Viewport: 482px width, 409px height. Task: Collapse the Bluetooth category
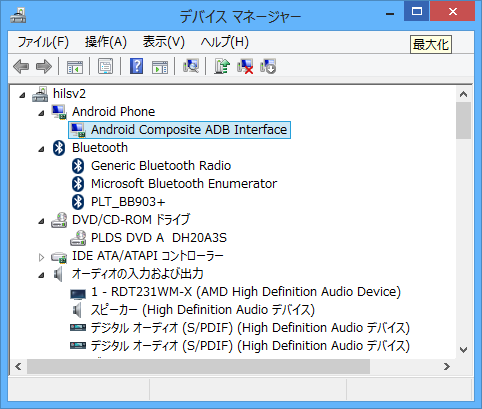[41, 149]
